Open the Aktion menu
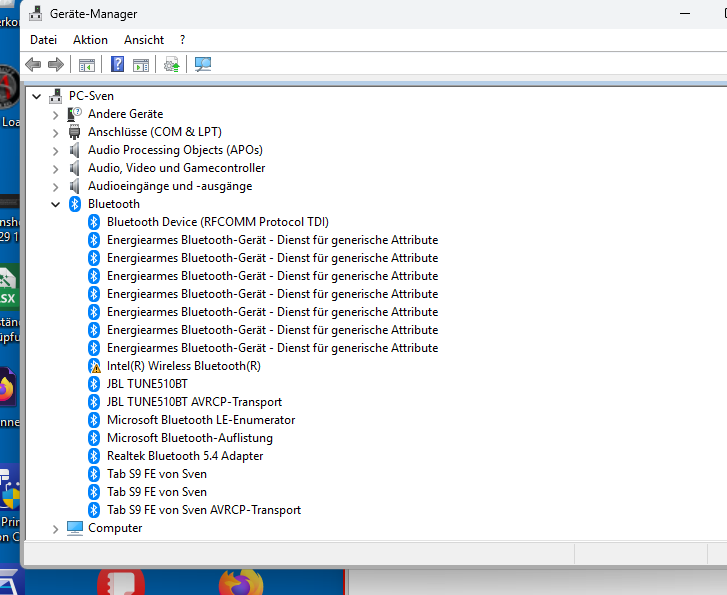The height and width of the screenshot is (595, 727). point(90,40)
